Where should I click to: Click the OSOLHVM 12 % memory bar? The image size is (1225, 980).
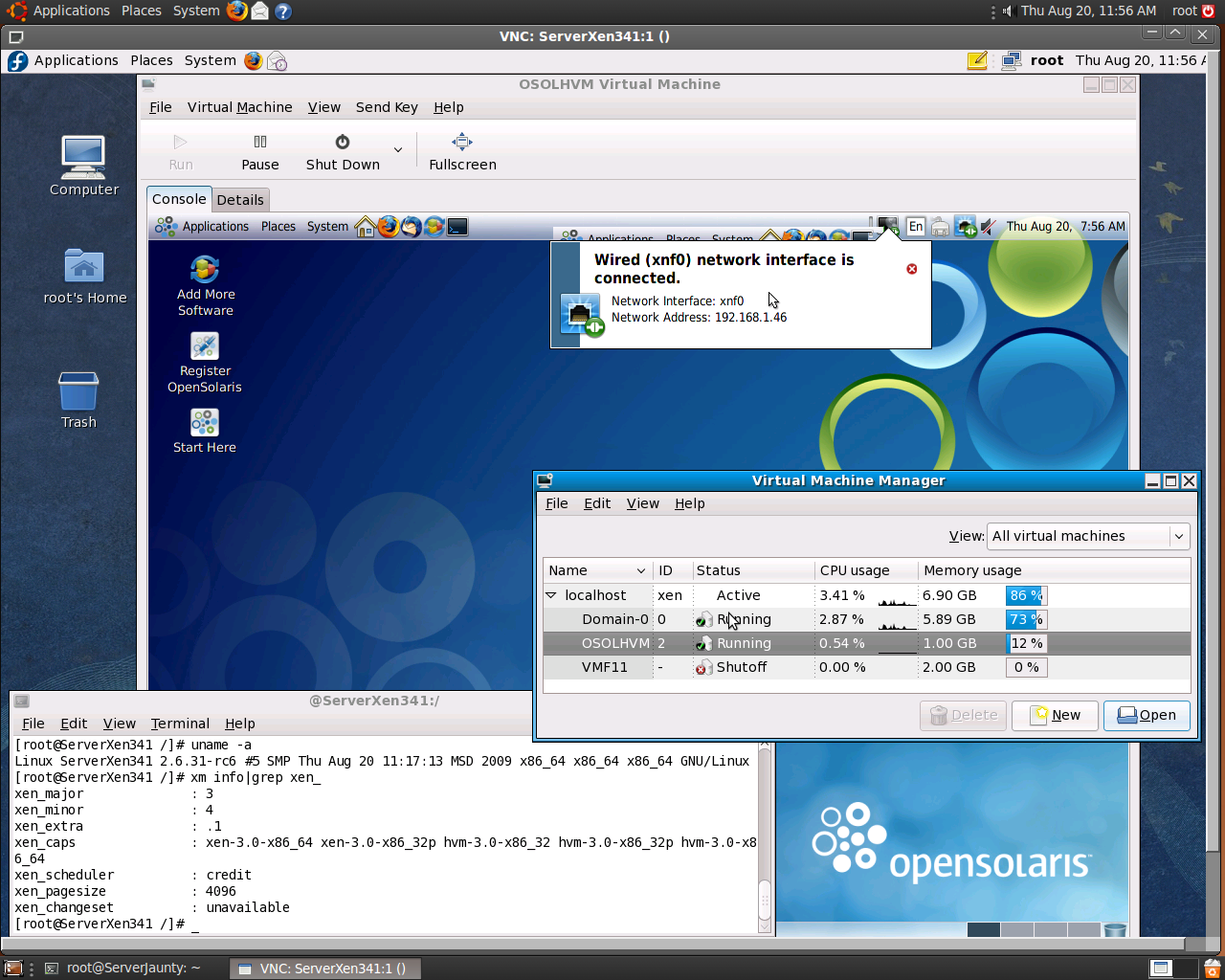coord(1026,643)
